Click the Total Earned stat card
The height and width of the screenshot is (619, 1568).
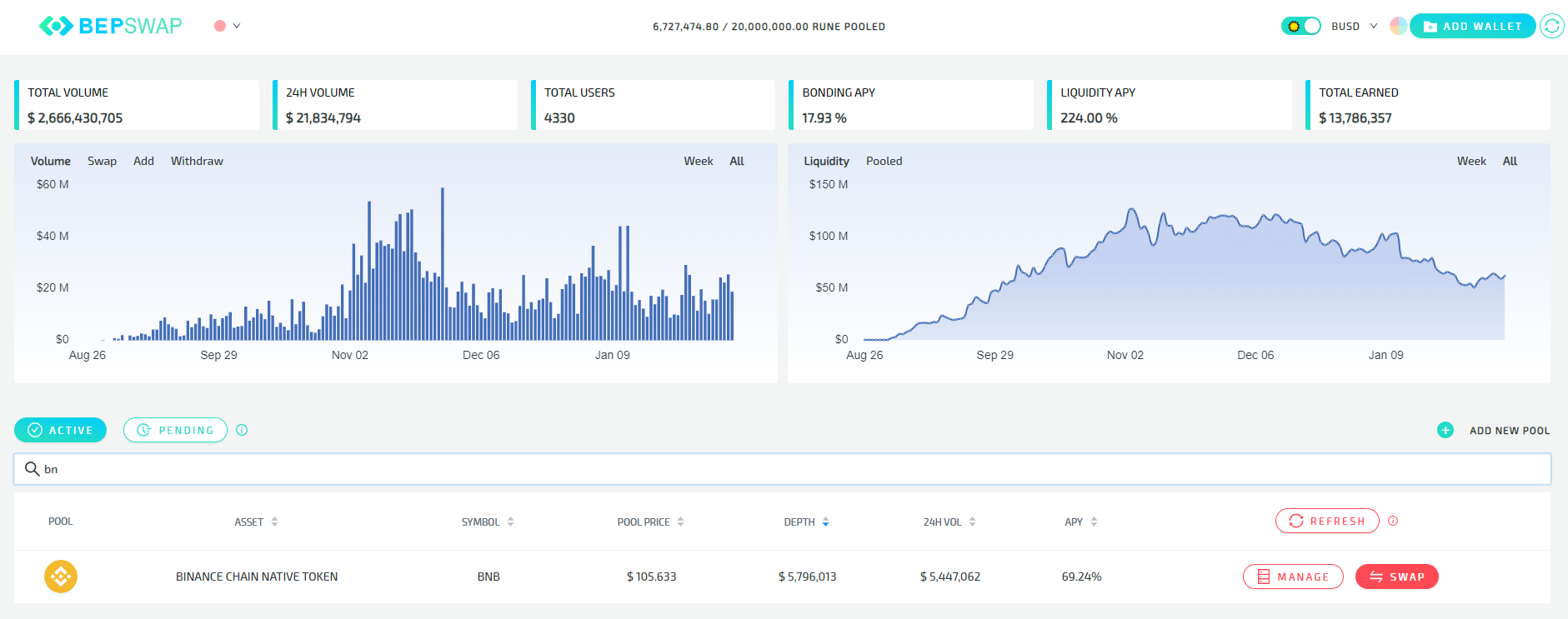[1428, 105]
